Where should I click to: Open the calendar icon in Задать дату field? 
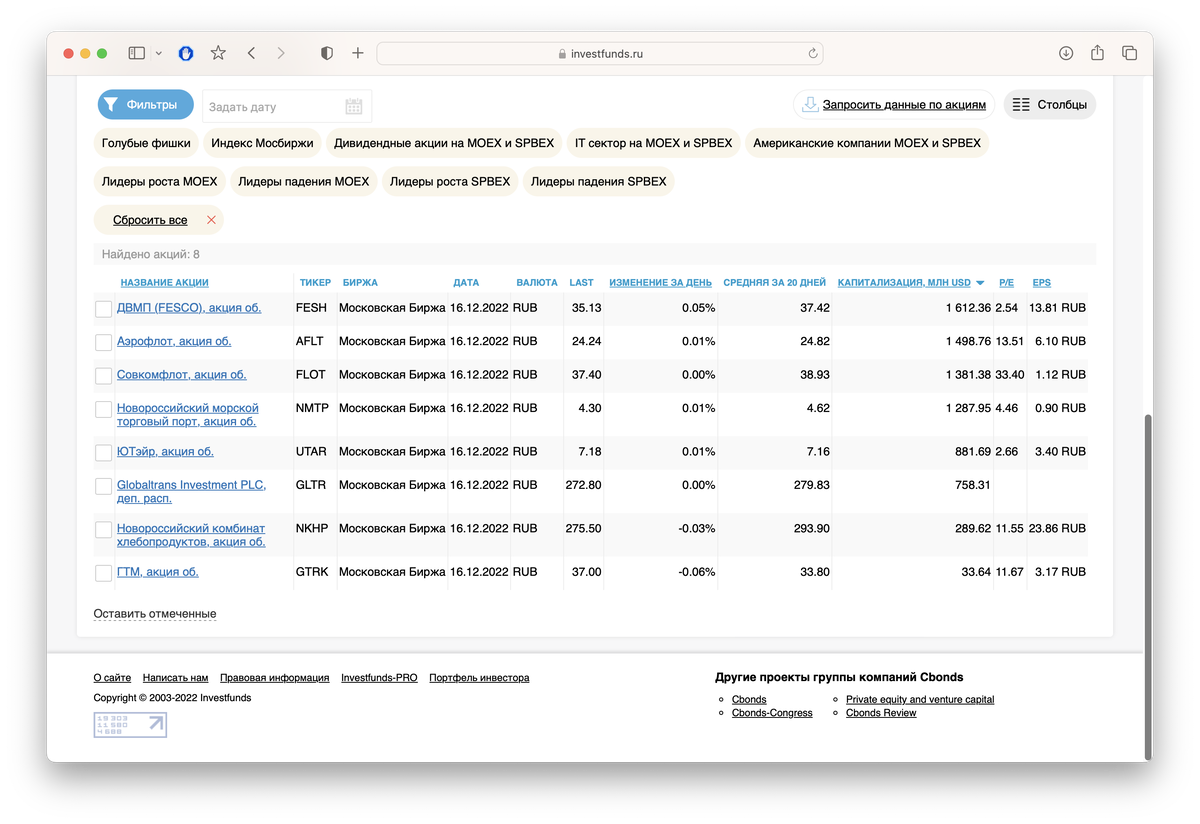click(x=353, y=104)
